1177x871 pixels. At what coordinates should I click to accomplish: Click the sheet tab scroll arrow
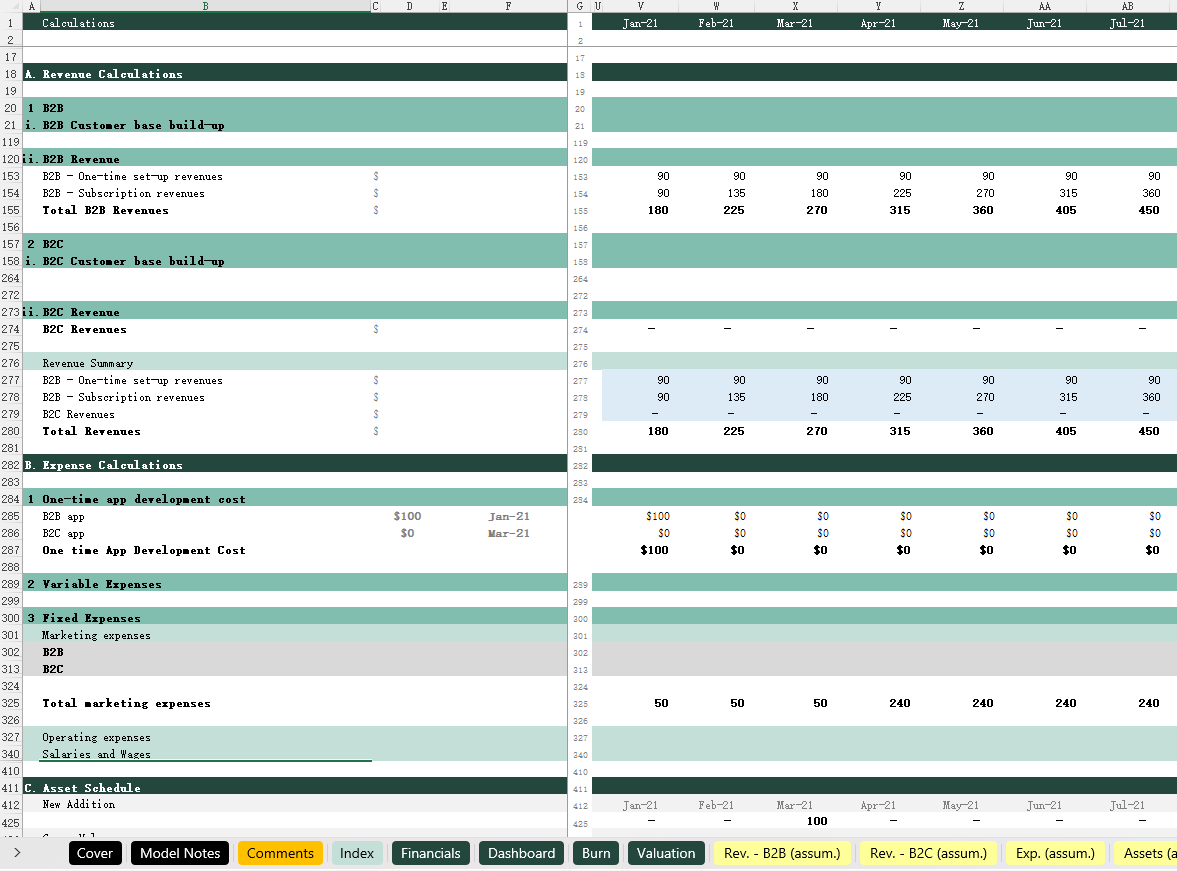click(17, 853)
